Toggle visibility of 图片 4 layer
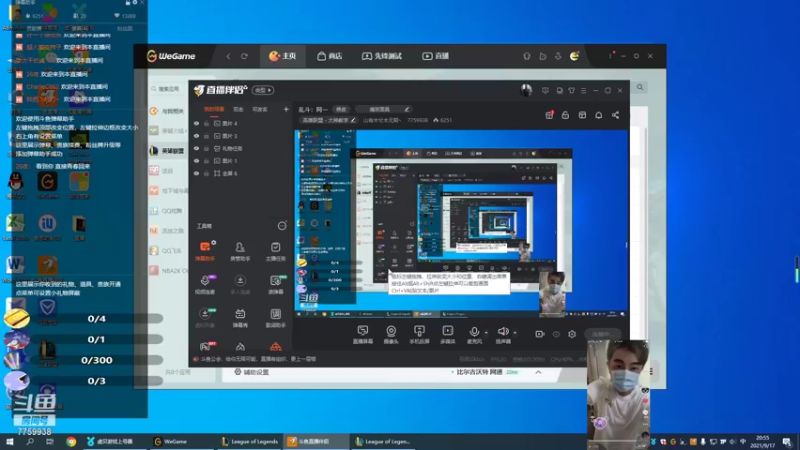 [x=196, y=123]
